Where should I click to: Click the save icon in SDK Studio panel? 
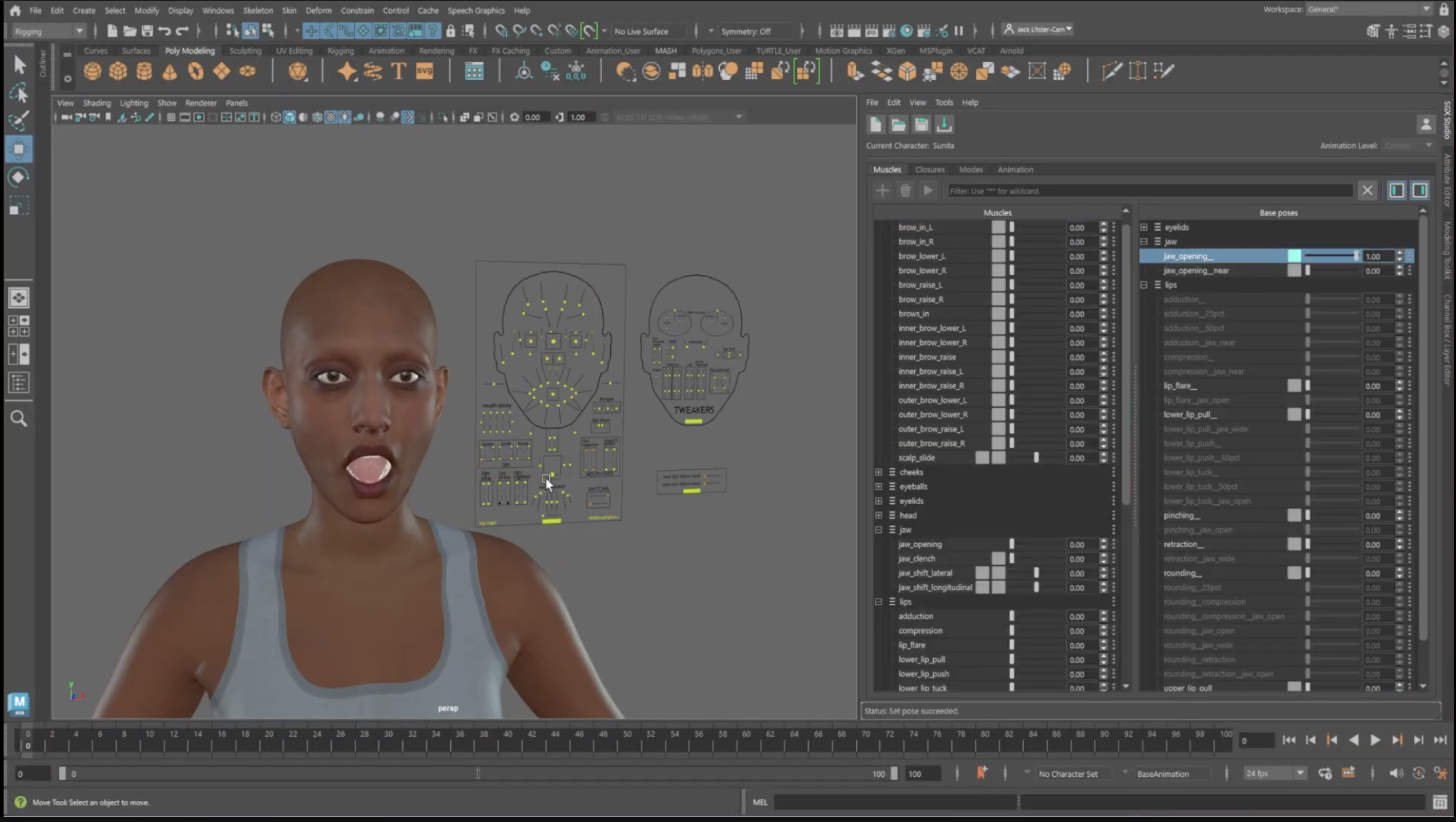click(921, 124)
